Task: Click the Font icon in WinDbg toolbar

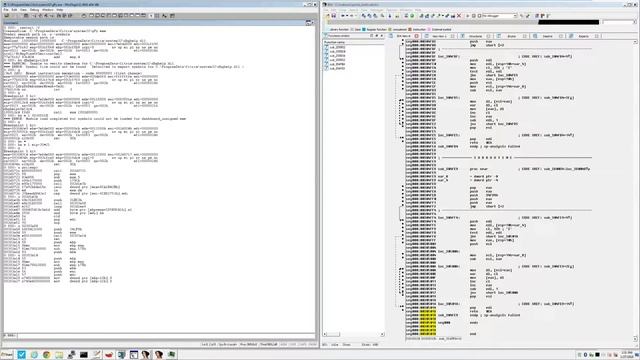Action: [x=164, y=16]
